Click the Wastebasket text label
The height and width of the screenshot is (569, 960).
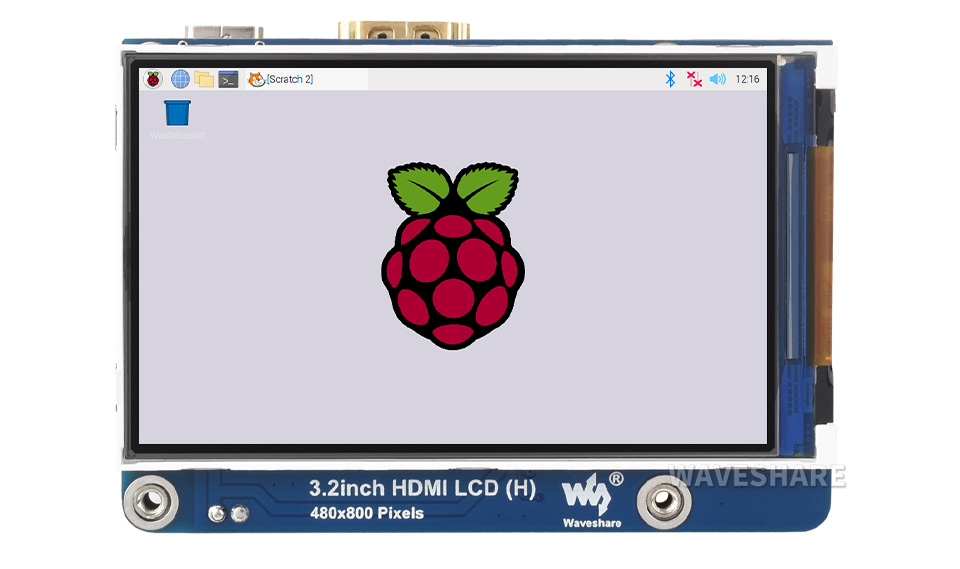point(177,134)
